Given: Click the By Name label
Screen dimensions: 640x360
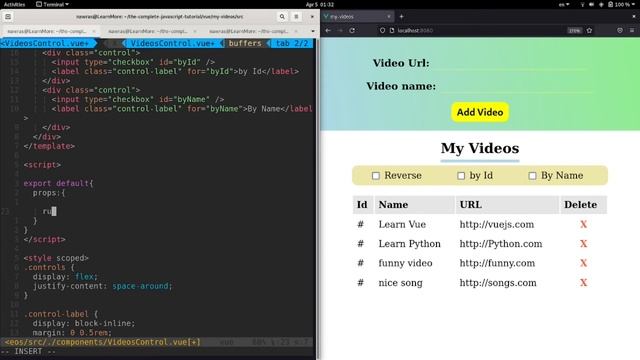Looking at the screenshot, I should click(562, 176).
